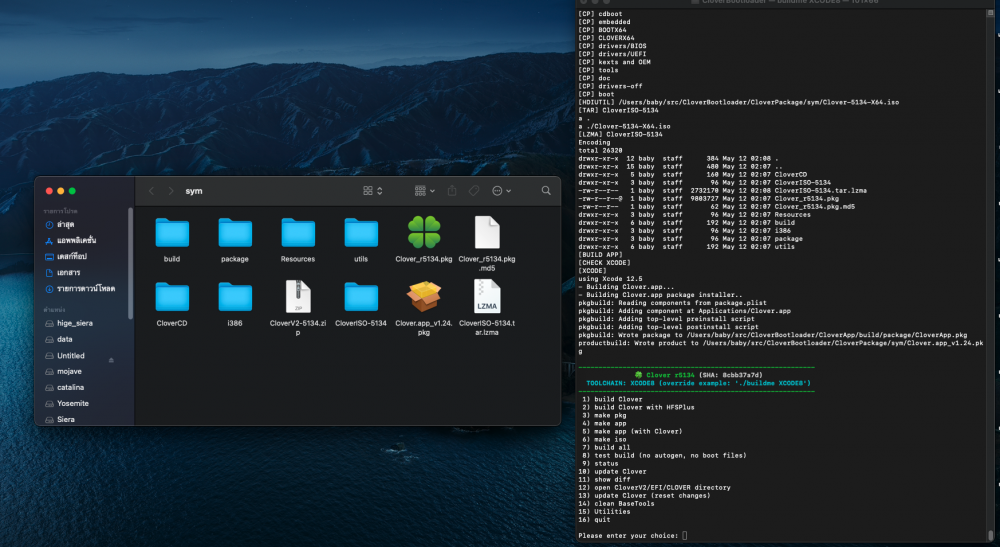Click the '[BUILD APP]' terminal line

600,254
